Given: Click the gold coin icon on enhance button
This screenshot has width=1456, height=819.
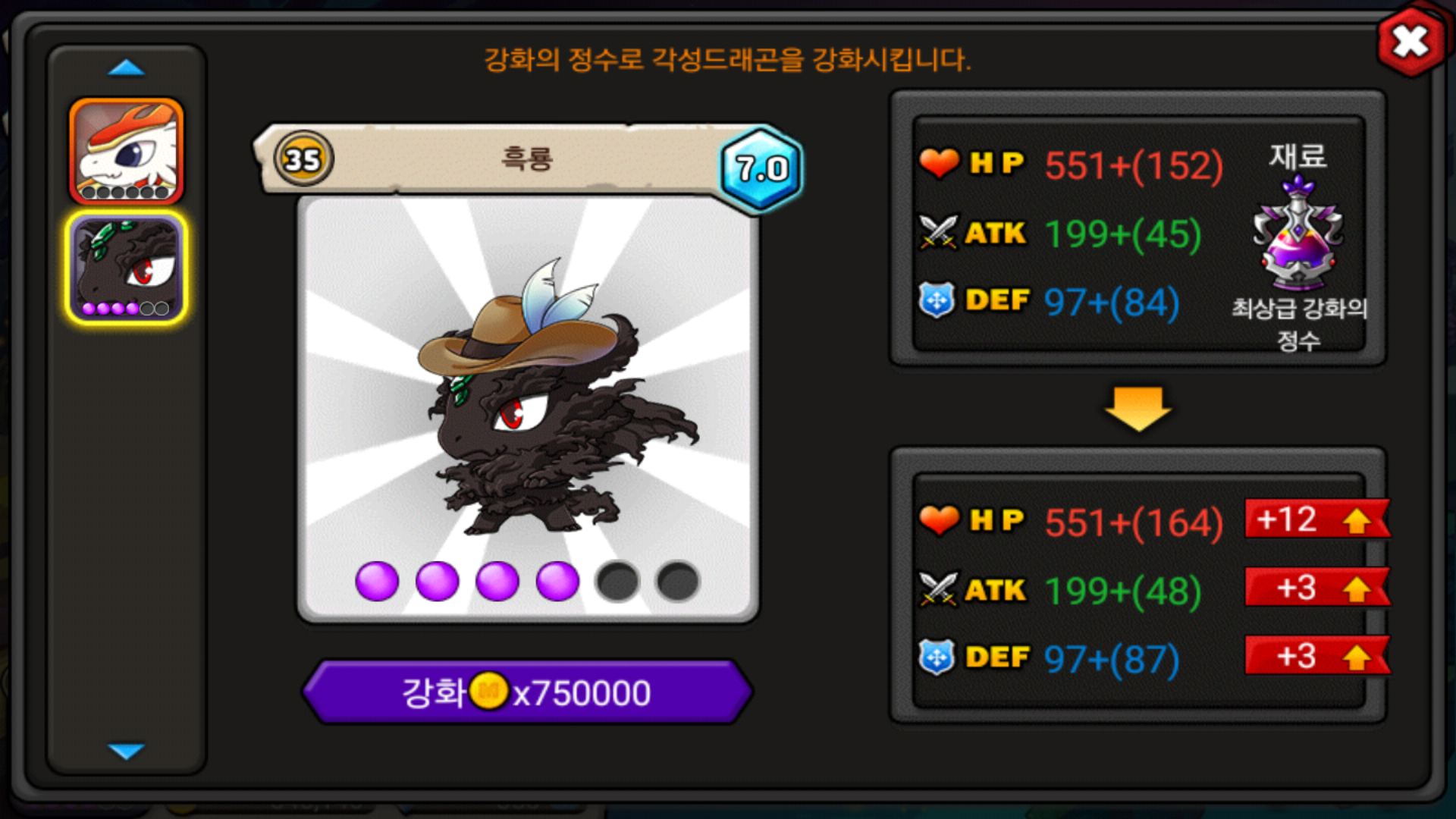Looking at the screenshot, I should tap(488, 691).
